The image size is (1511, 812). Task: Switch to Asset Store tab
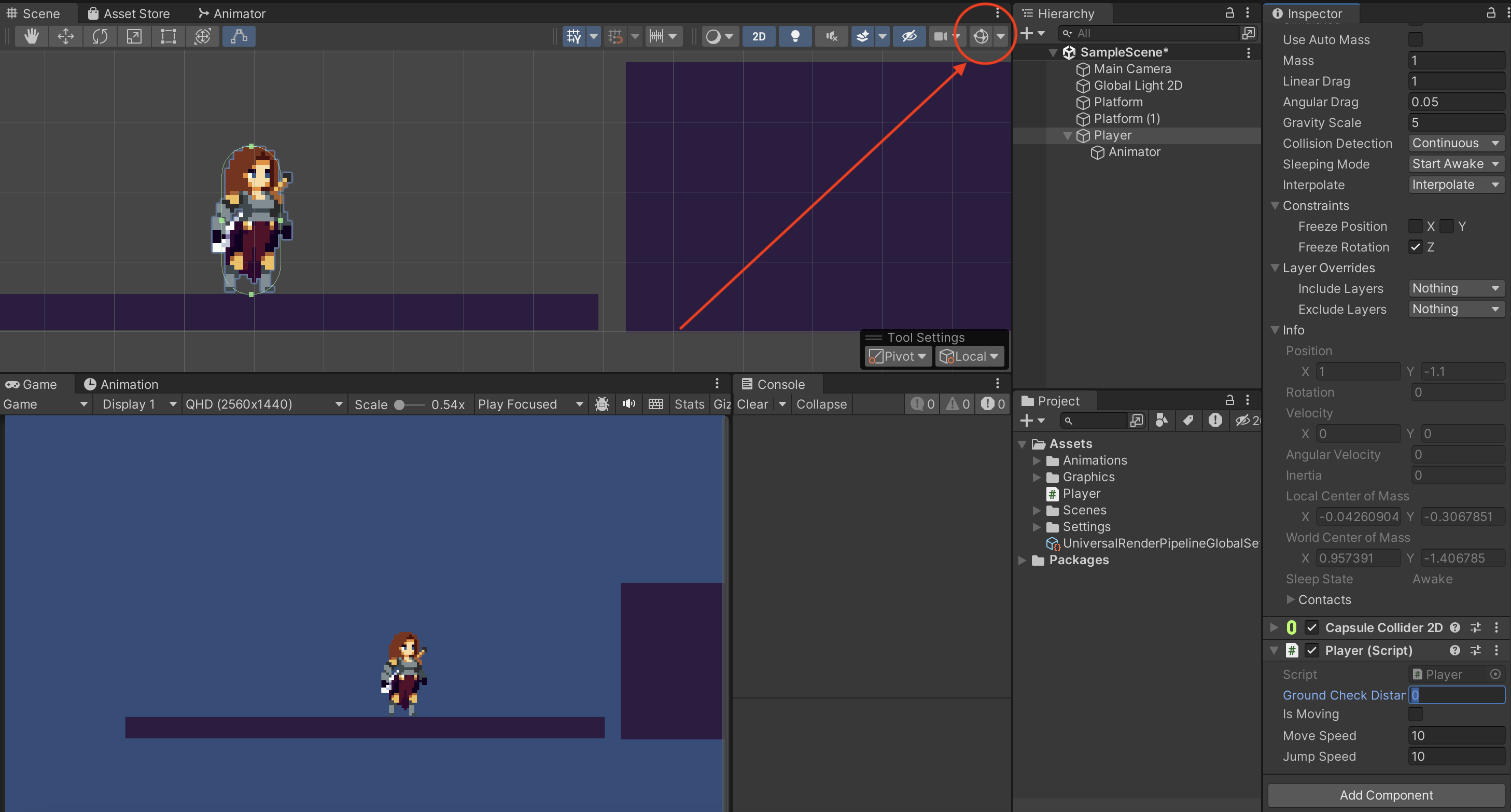click(x=129, y=13)
